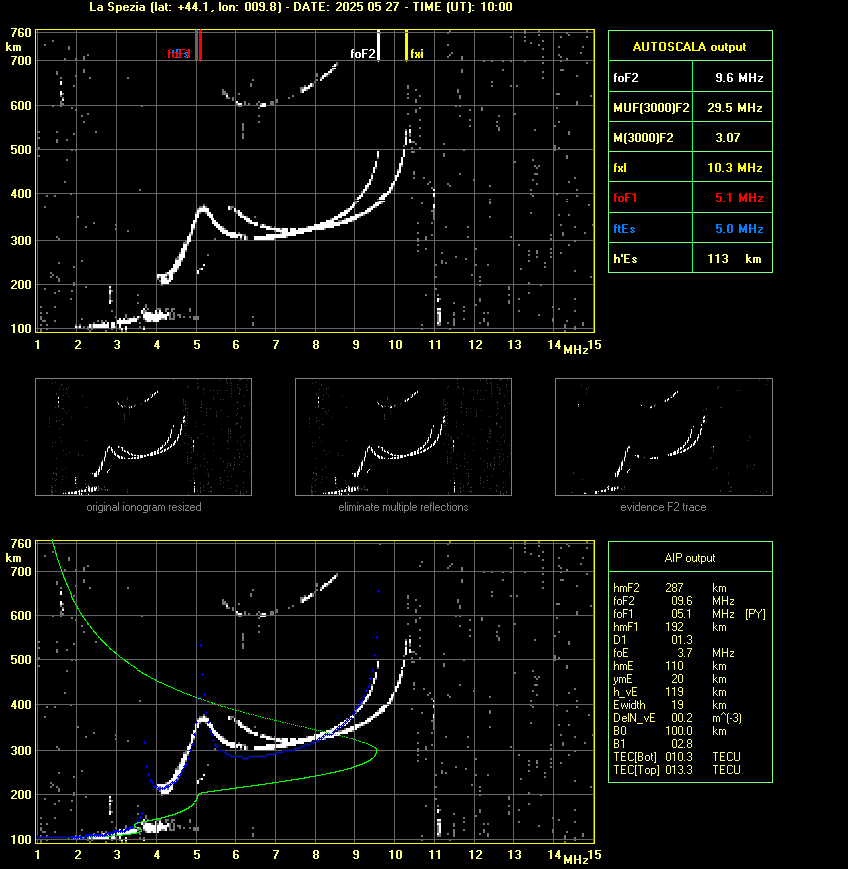Click the [PY] tag beside foF1

point(755,614)
